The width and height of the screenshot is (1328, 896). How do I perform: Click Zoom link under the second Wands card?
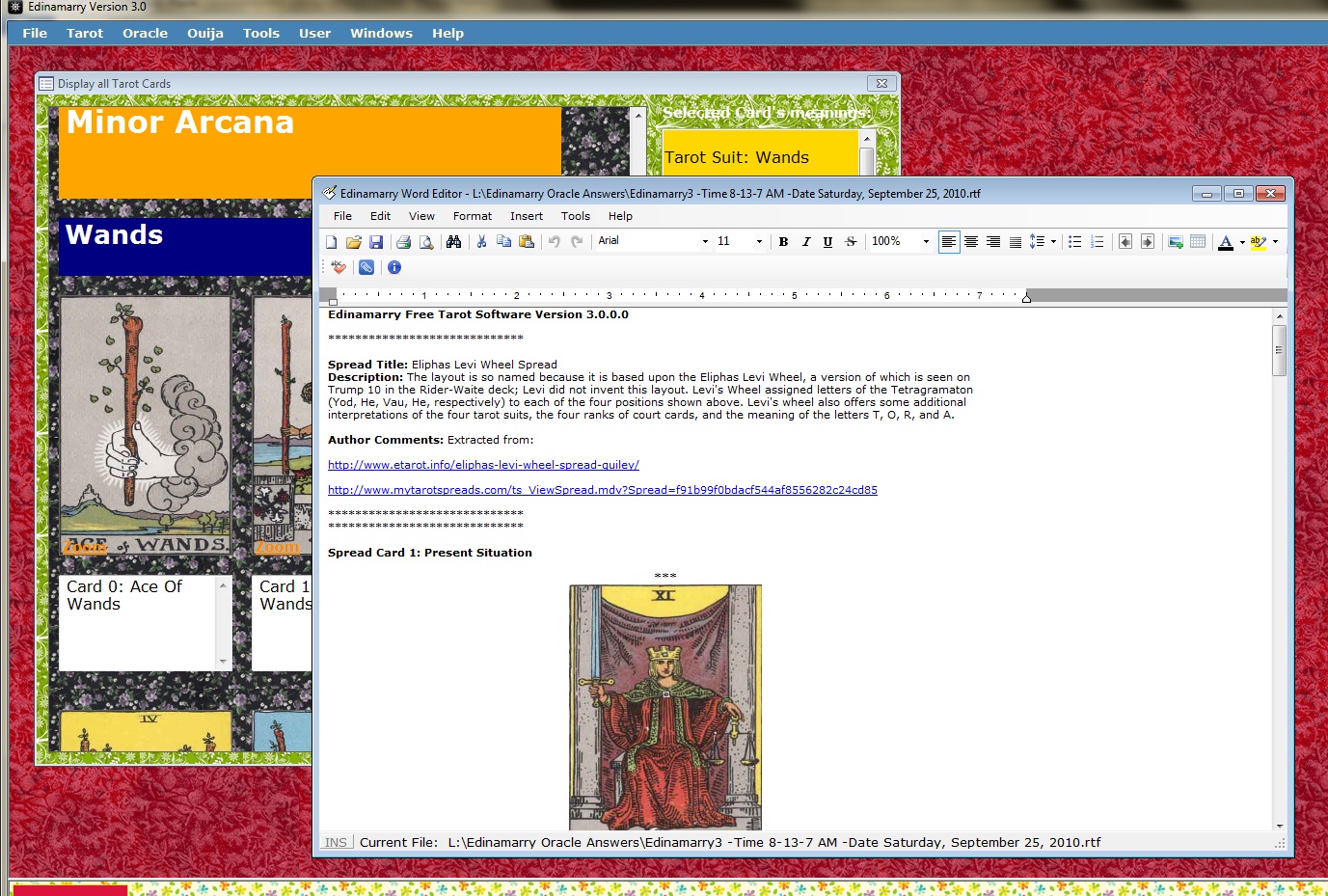click(277, 548)
